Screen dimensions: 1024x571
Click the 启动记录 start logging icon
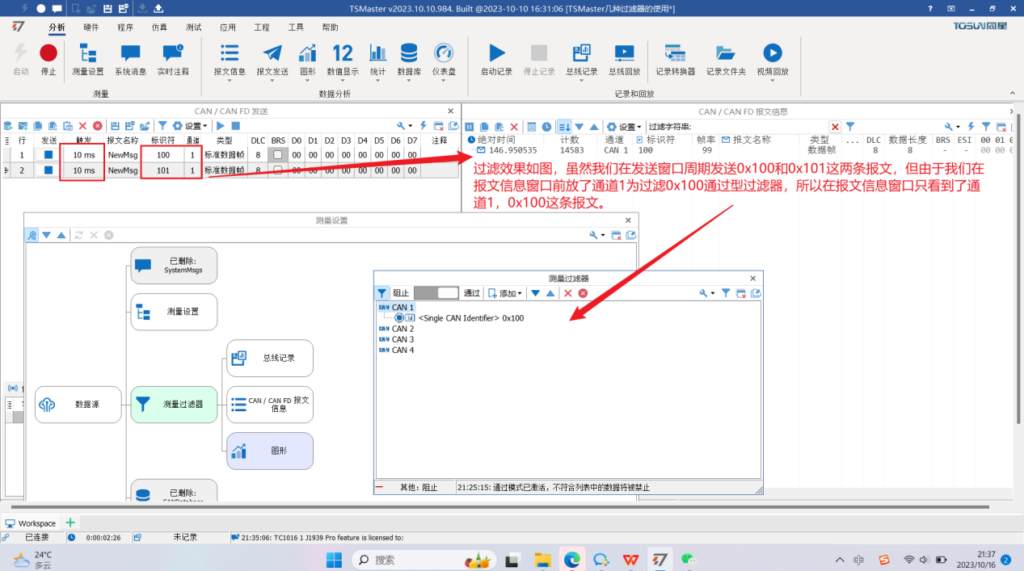pyautogui.click(x=496, y=56)
